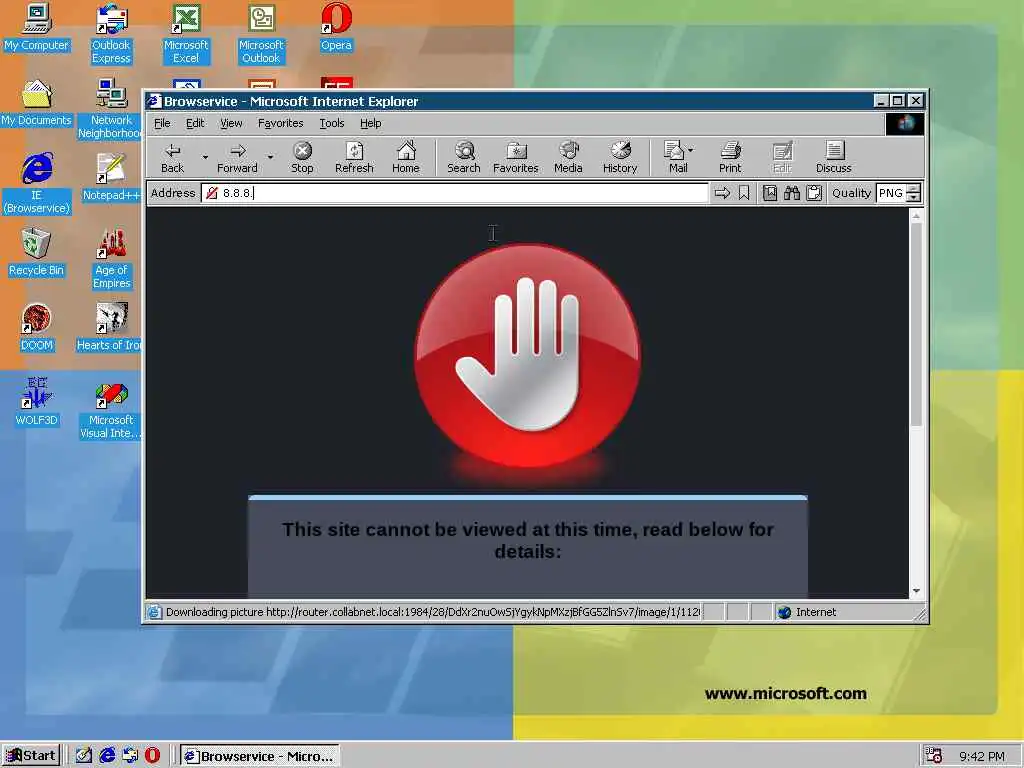This screenshot has height=768, width=1024.
Task: Open the Opera desktop shortcut
Action: click(336, 27)
